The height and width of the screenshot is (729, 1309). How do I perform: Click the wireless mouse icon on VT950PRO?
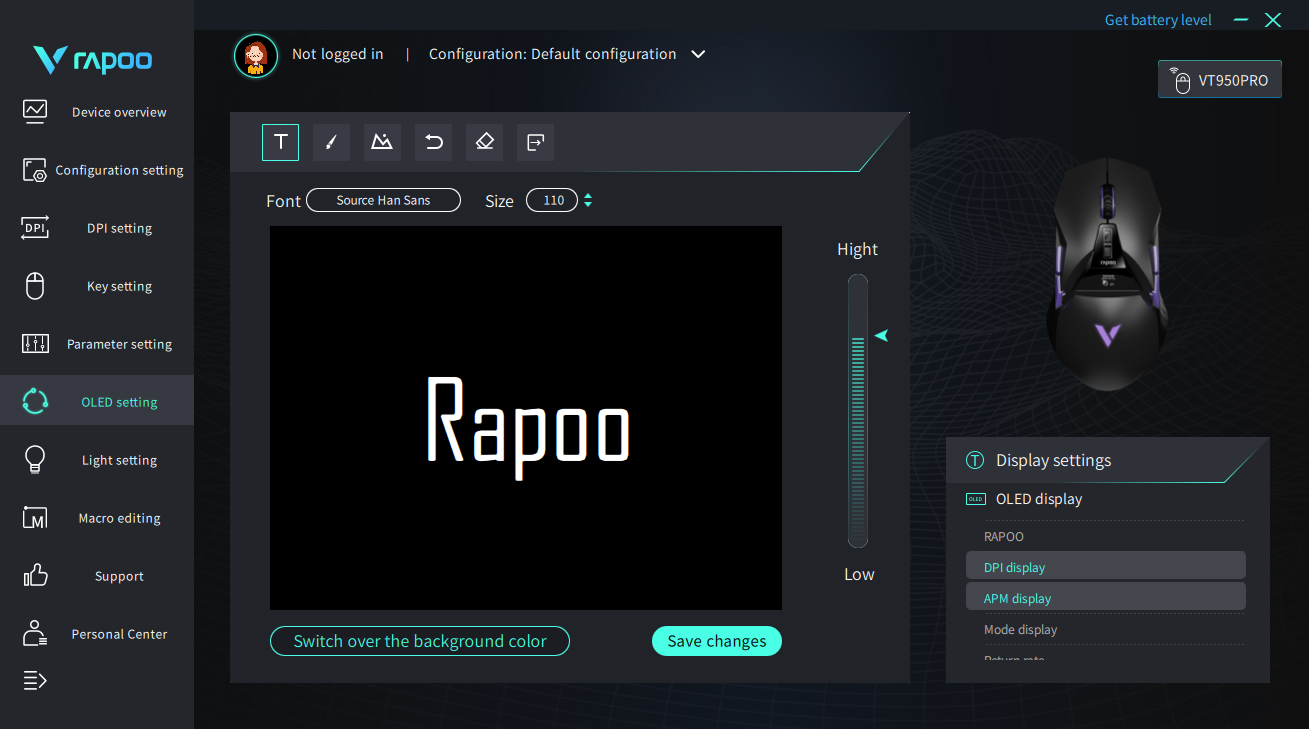1181,81
